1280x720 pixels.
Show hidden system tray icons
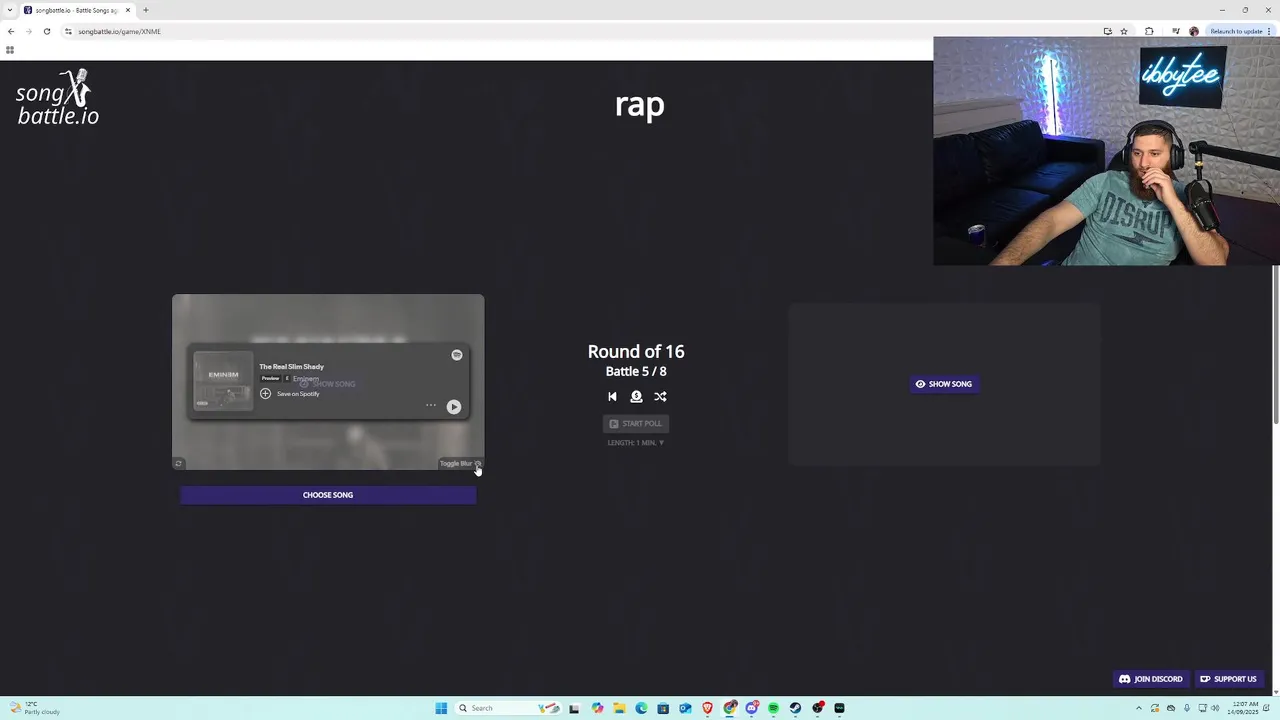coord(1138,708)
